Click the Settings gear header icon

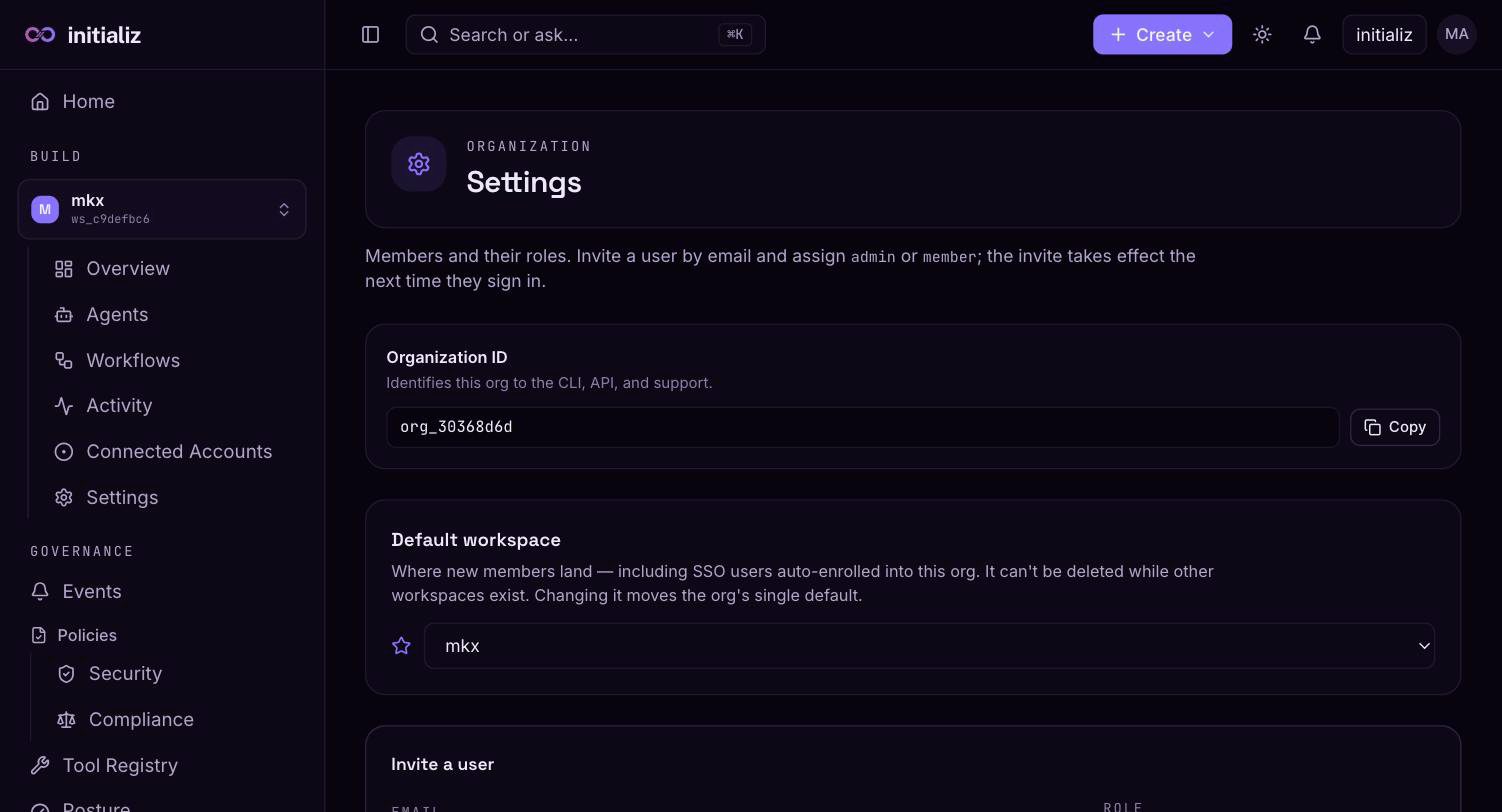[419, 164]
